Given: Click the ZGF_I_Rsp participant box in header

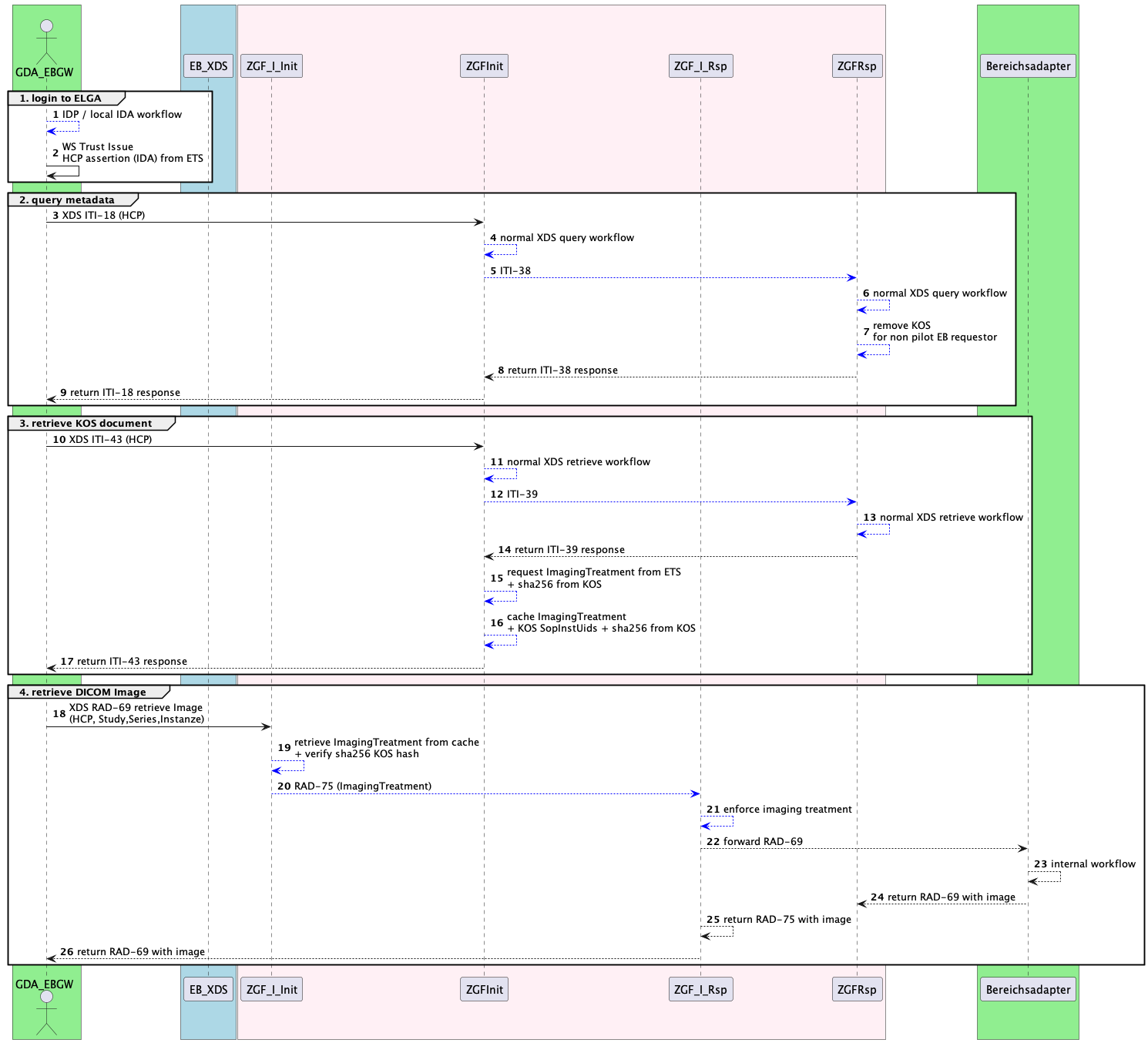Looking at the screenshot, I should (700, 66).
